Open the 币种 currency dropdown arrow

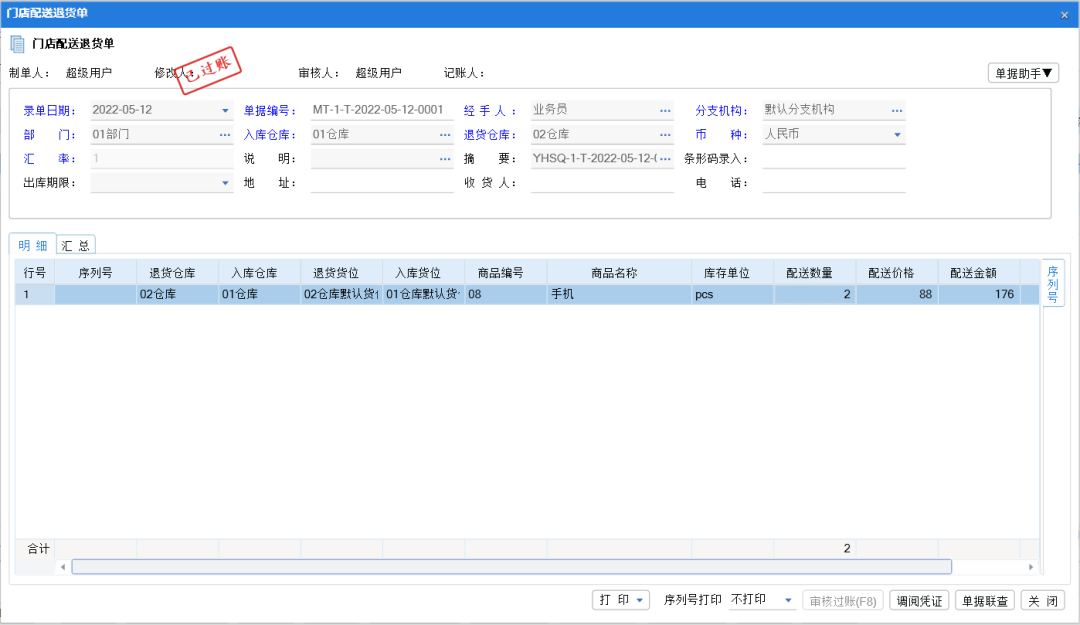(897, 134)
